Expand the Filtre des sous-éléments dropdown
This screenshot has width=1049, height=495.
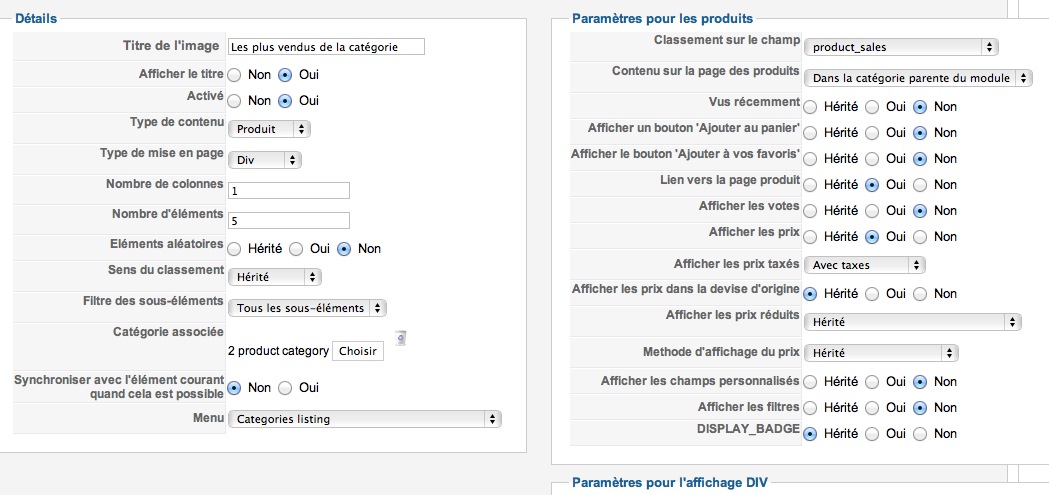(307, 308)
